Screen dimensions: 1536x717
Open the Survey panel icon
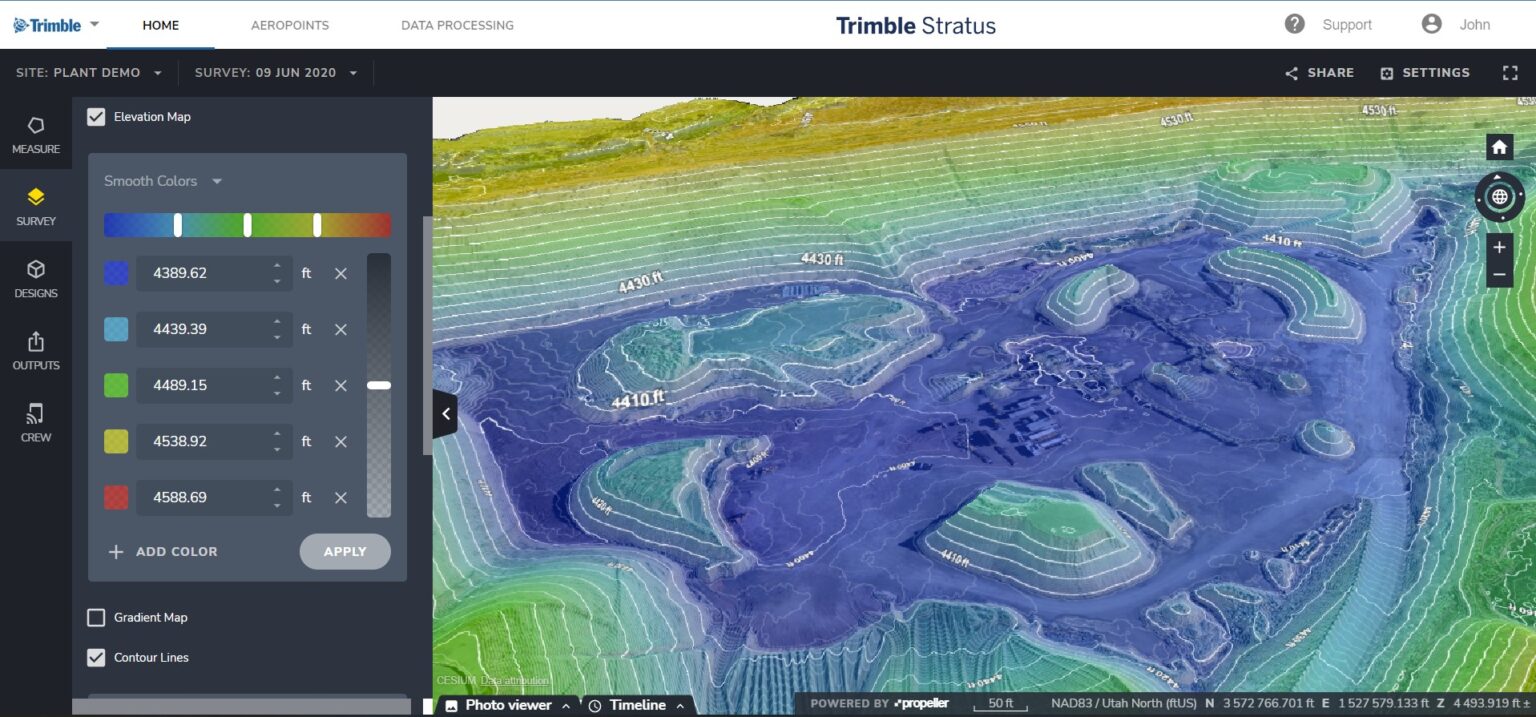tap(36, 205)
